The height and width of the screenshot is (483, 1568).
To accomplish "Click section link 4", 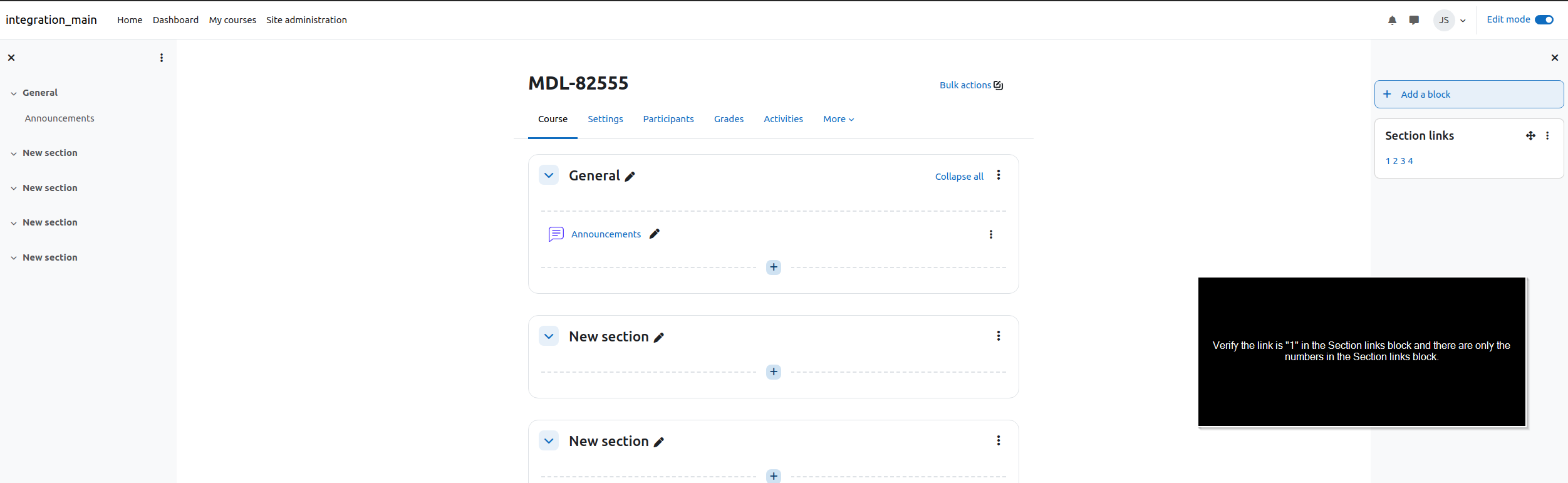I will 1410,161.
